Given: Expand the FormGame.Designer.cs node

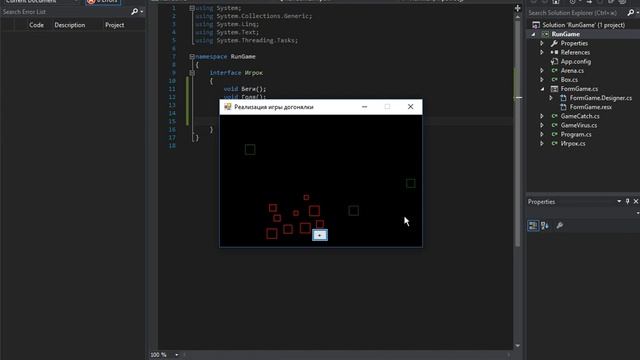Looking at the screenshot, I should point(551,98).
